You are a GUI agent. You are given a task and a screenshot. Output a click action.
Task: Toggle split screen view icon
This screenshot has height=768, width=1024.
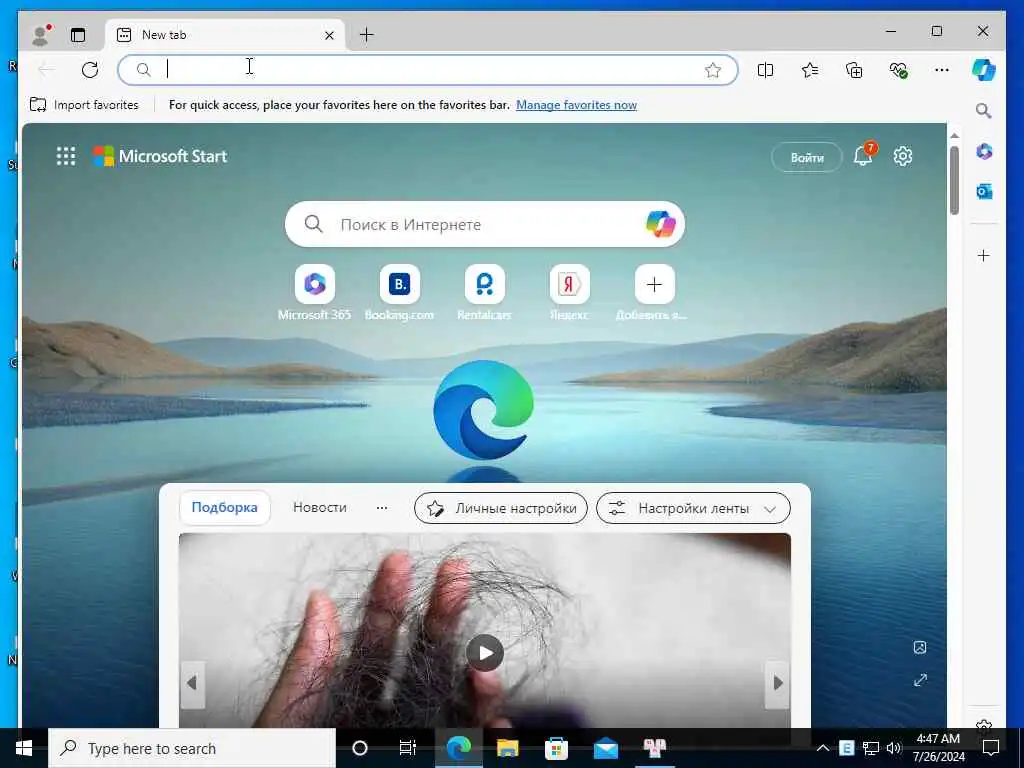[765, 70]
